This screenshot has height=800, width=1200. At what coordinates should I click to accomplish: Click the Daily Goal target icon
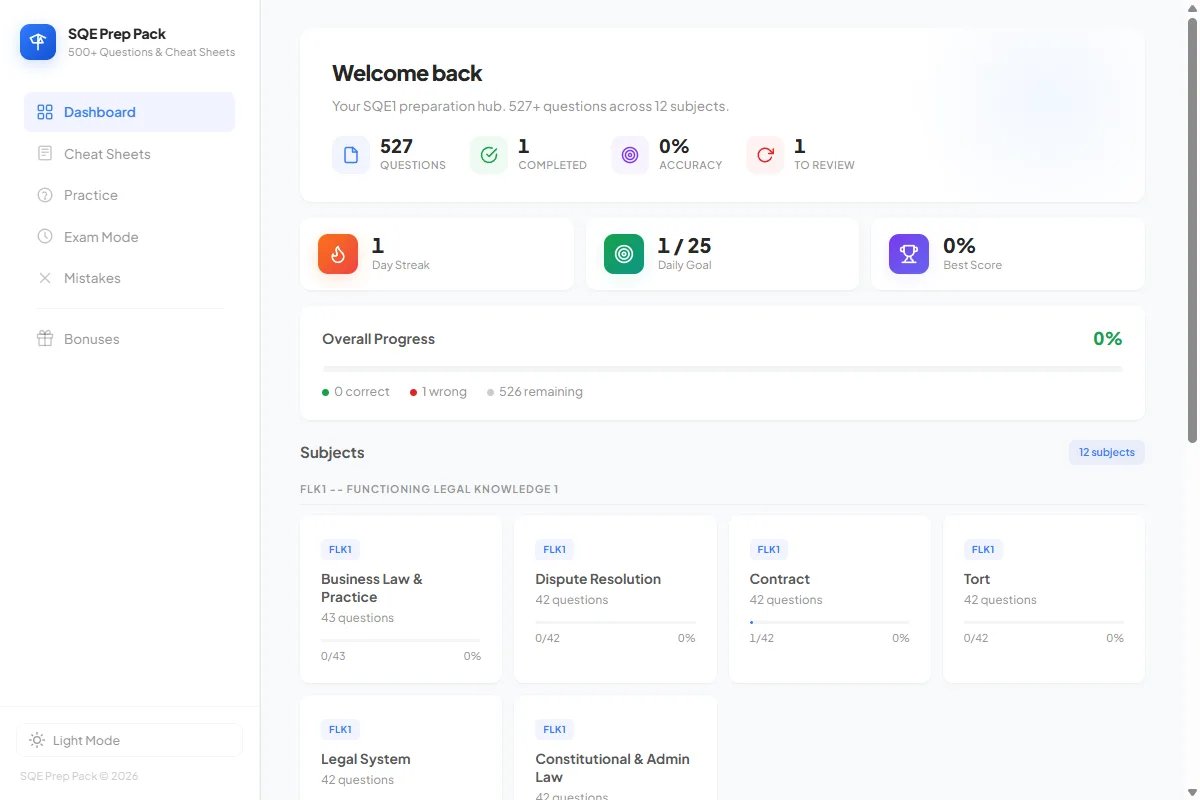click(x=624, y=254)
